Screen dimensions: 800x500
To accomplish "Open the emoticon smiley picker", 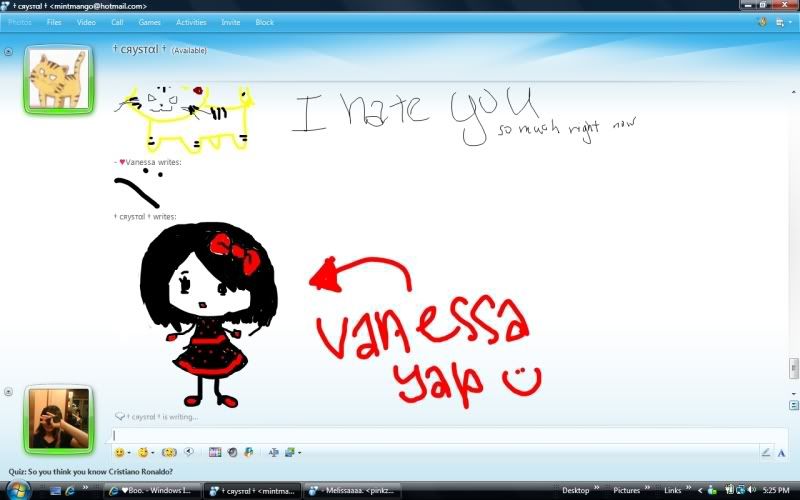I will 119,453.
